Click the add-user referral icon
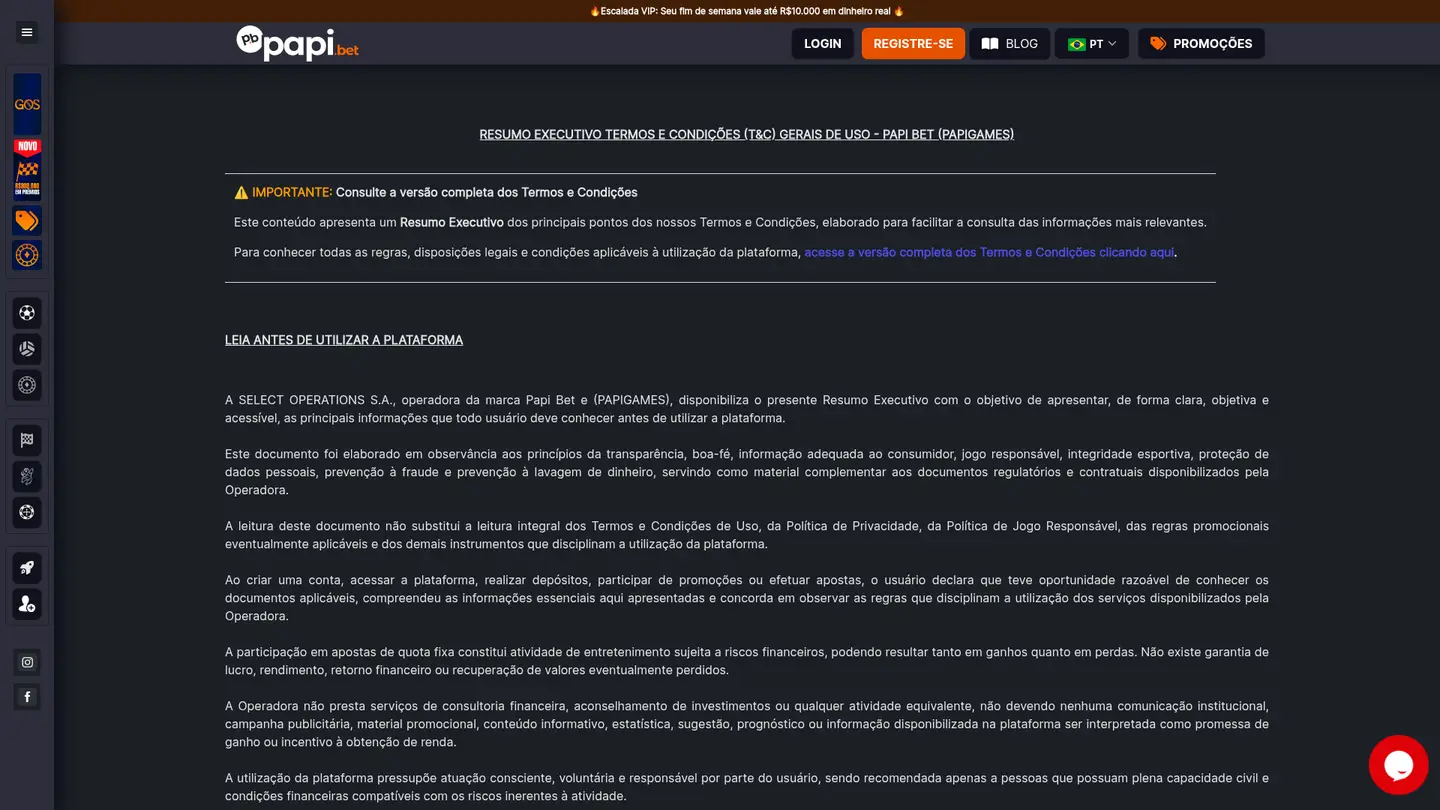 27,604
